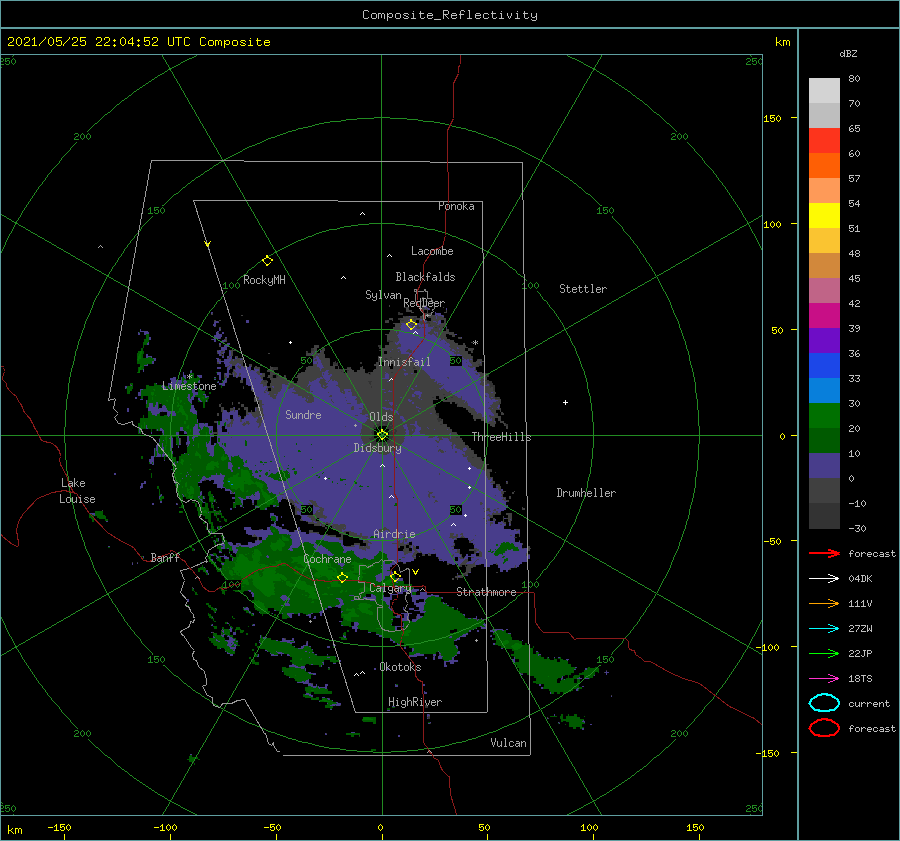Image resolution: width=900 pixels, height=841 pixels.
Task: Click the Limestone label
Action: 189,386
